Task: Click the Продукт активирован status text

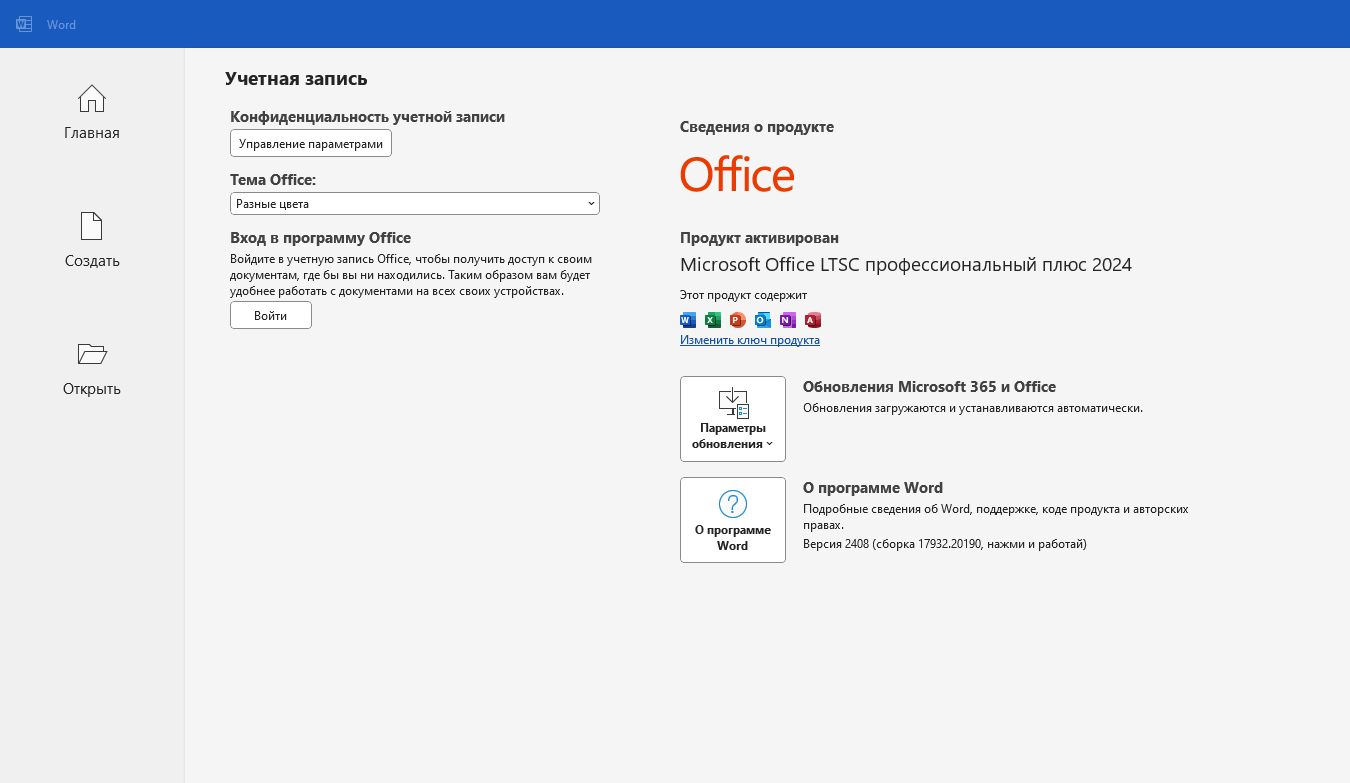Action: [x=759, y=238]
